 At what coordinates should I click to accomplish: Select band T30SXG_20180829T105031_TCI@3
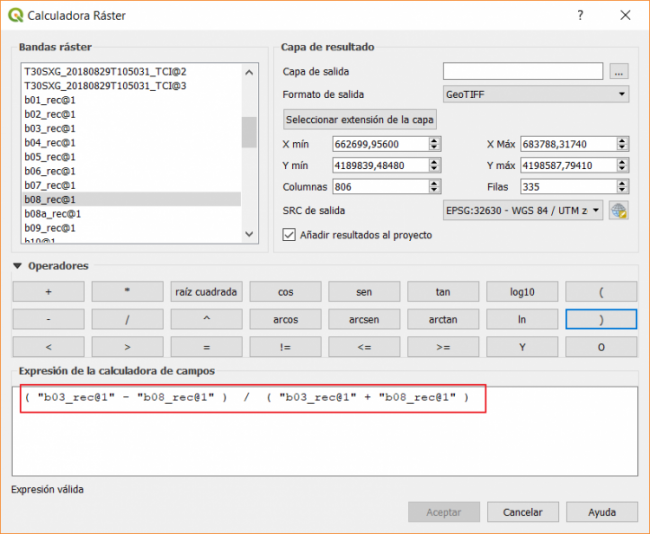pos(131,86)
